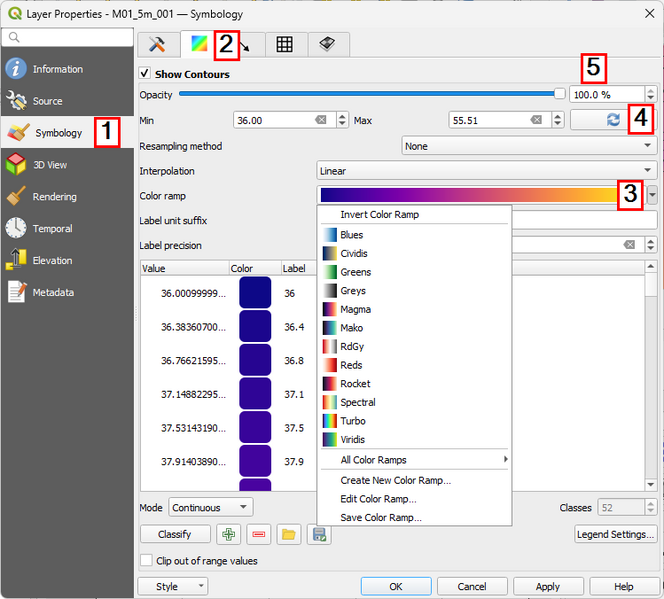
Task: Load color map from file folder icon
Action: [289, 534]
